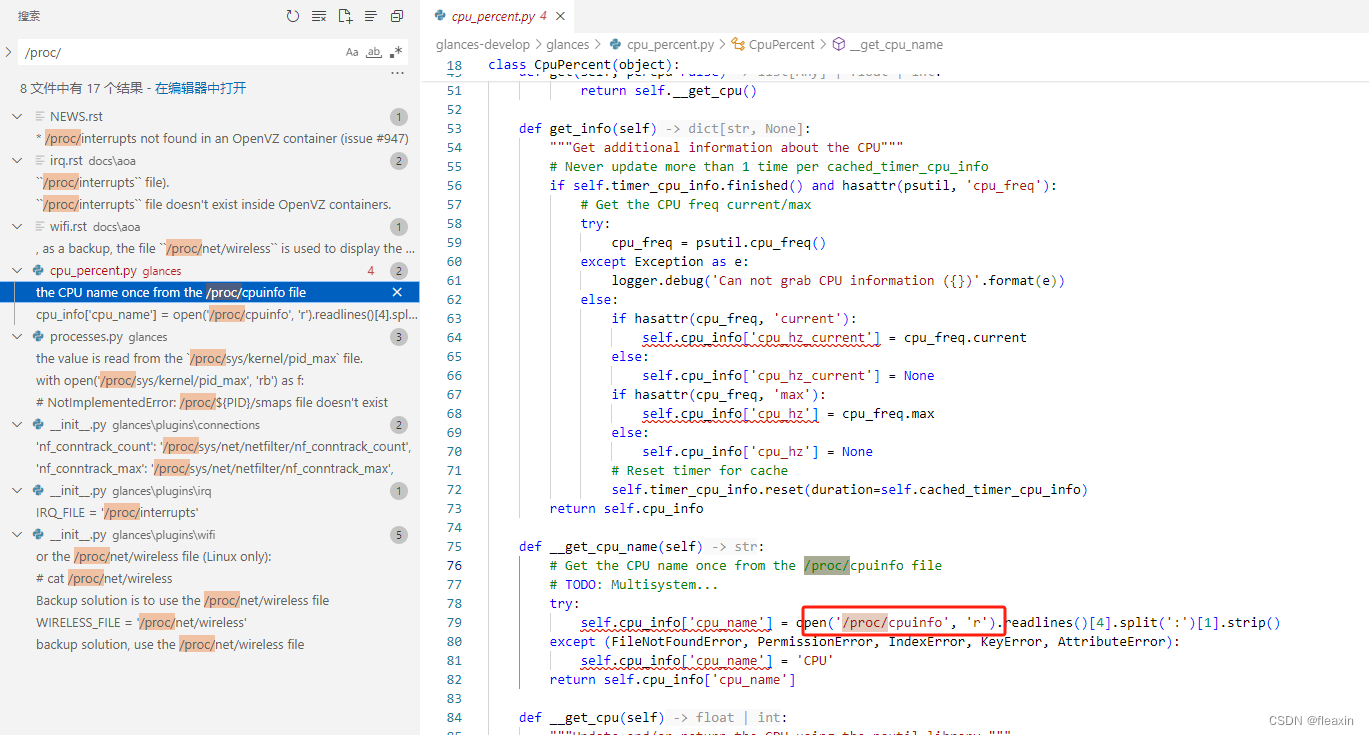Viewport: 1369px width, 735px height.
Task: Toggle whole word matching
Action: point(375,51)
